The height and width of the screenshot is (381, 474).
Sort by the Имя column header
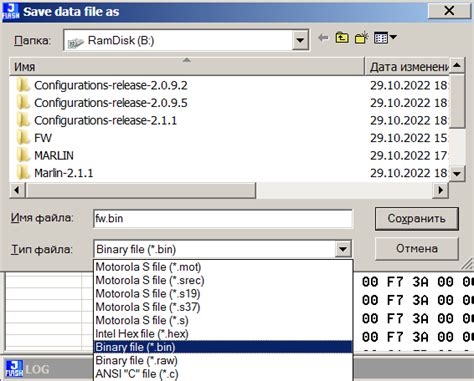(187, 67)
